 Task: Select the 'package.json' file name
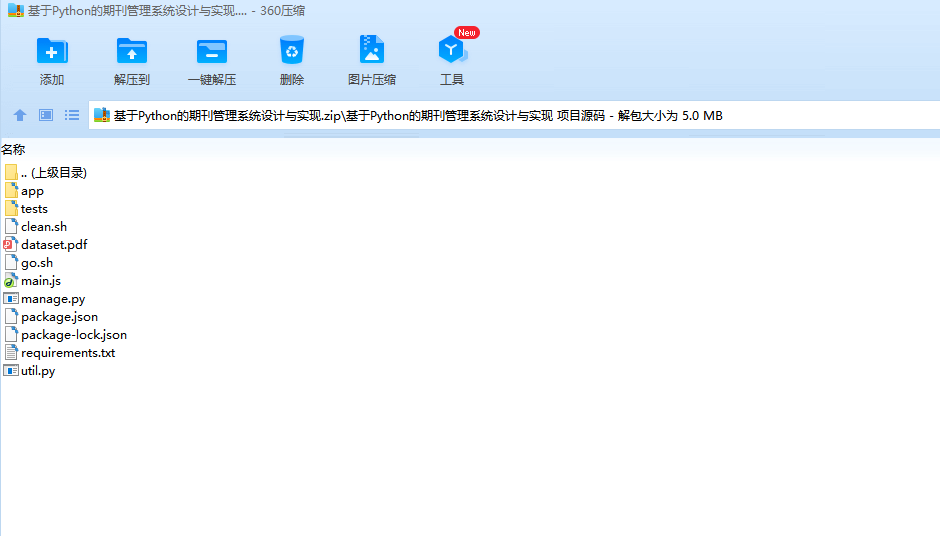[x=59, y=317]
